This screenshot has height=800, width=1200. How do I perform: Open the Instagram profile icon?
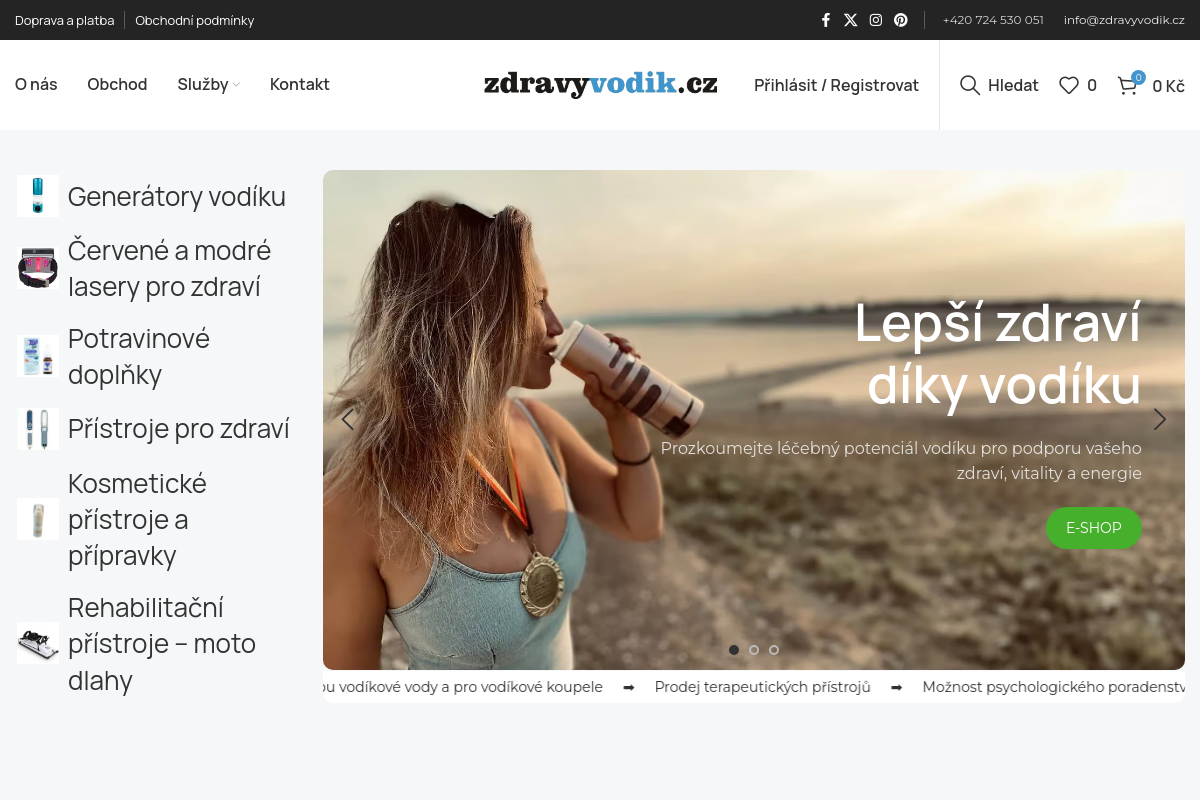[x=875, y=20]
